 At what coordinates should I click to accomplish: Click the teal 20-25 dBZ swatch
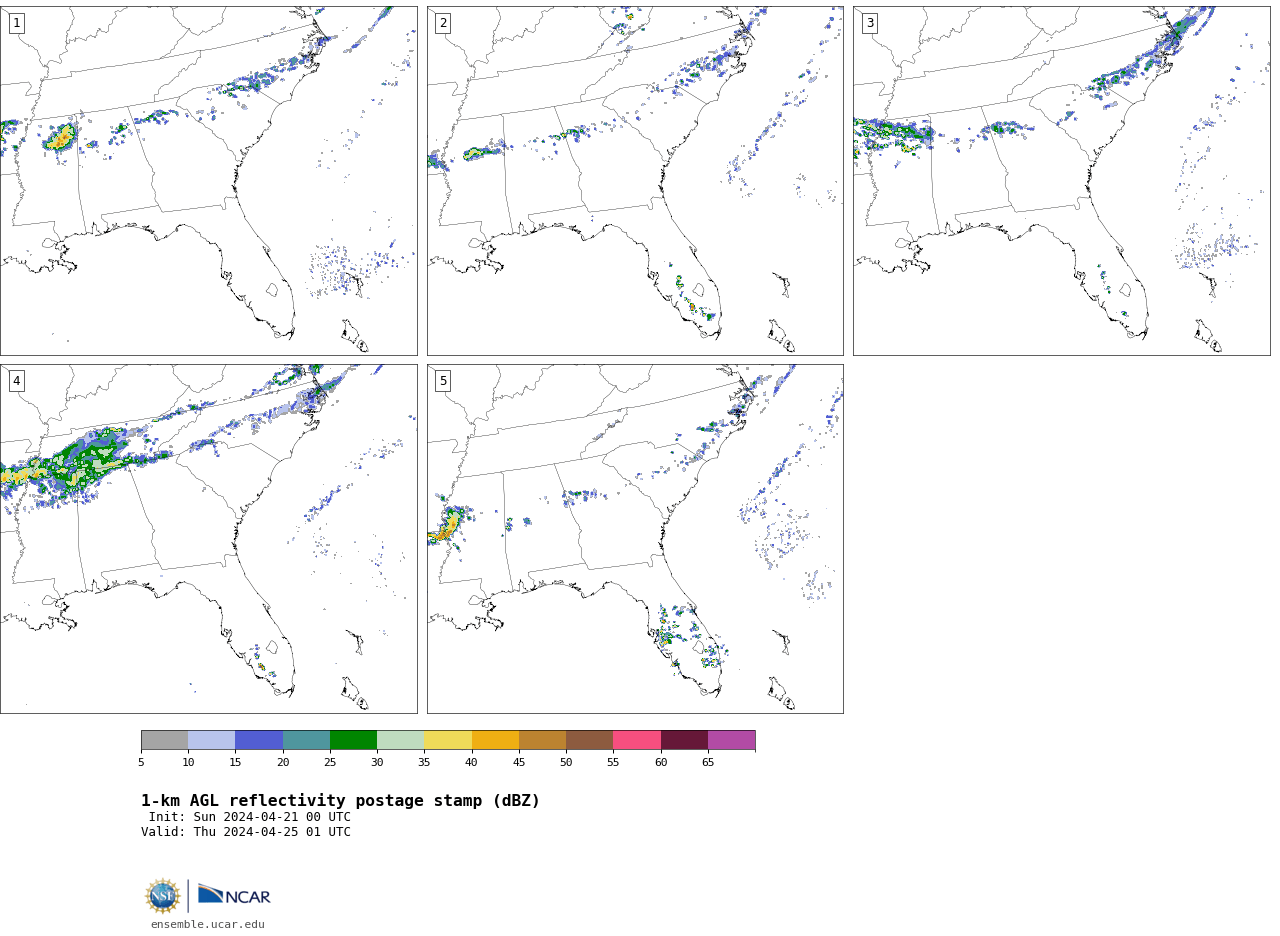306,740
